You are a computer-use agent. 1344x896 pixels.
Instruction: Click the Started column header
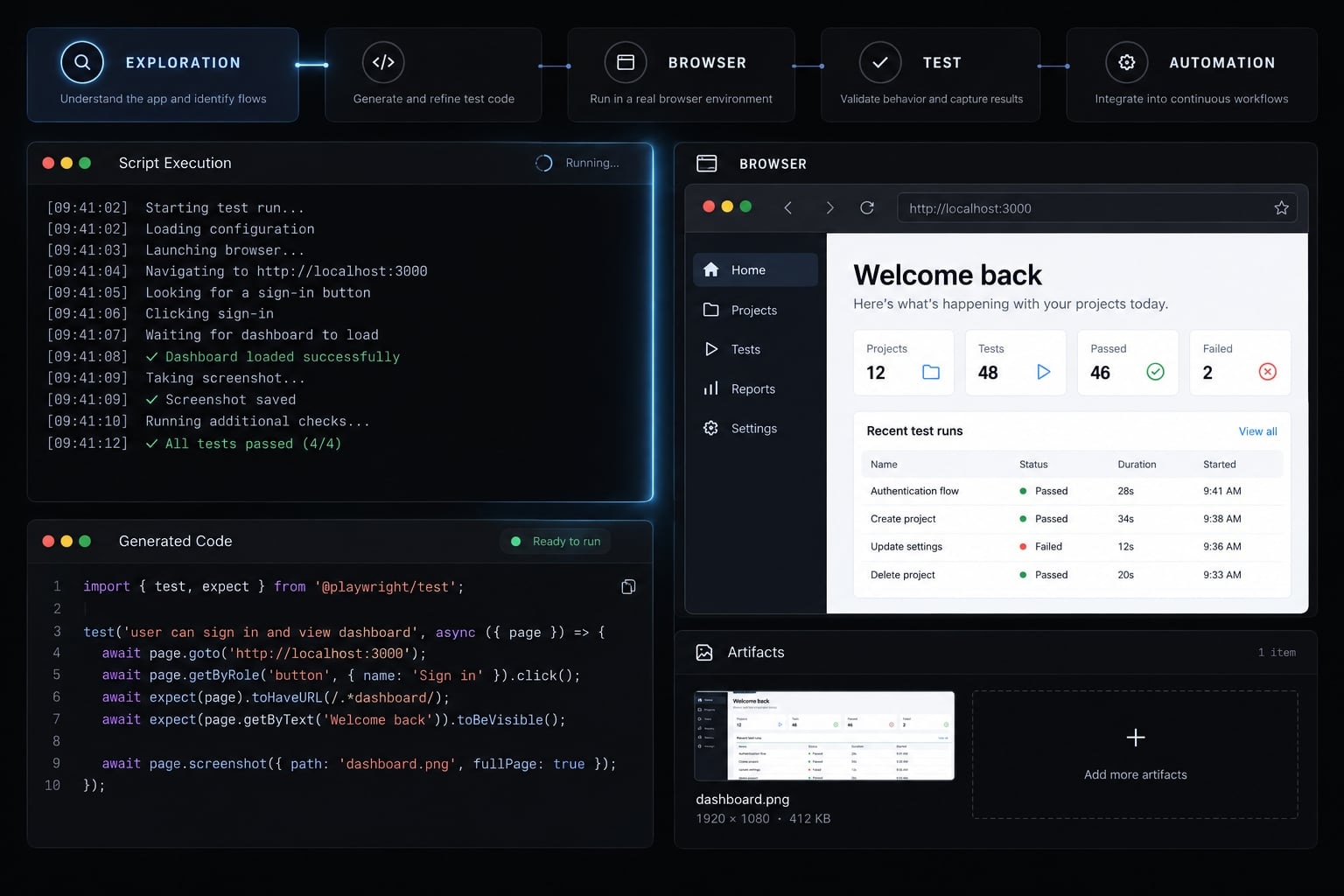click(x=1219, y=465)
